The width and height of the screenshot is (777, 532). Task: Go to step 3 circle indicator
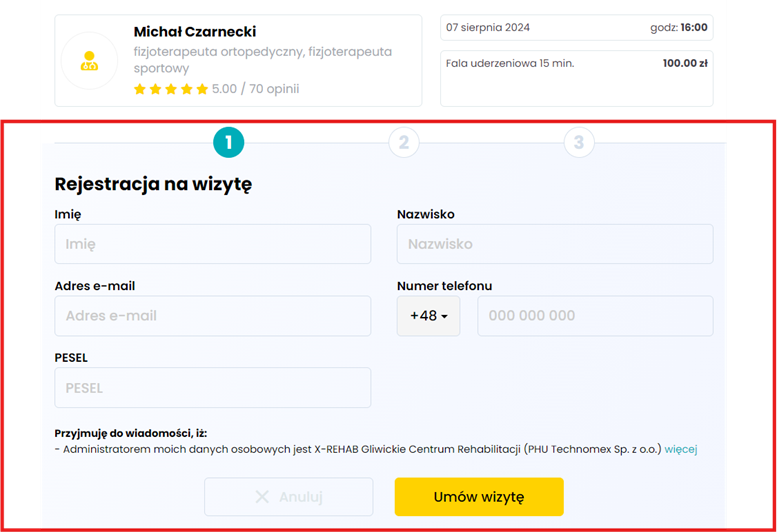(579, 143)
